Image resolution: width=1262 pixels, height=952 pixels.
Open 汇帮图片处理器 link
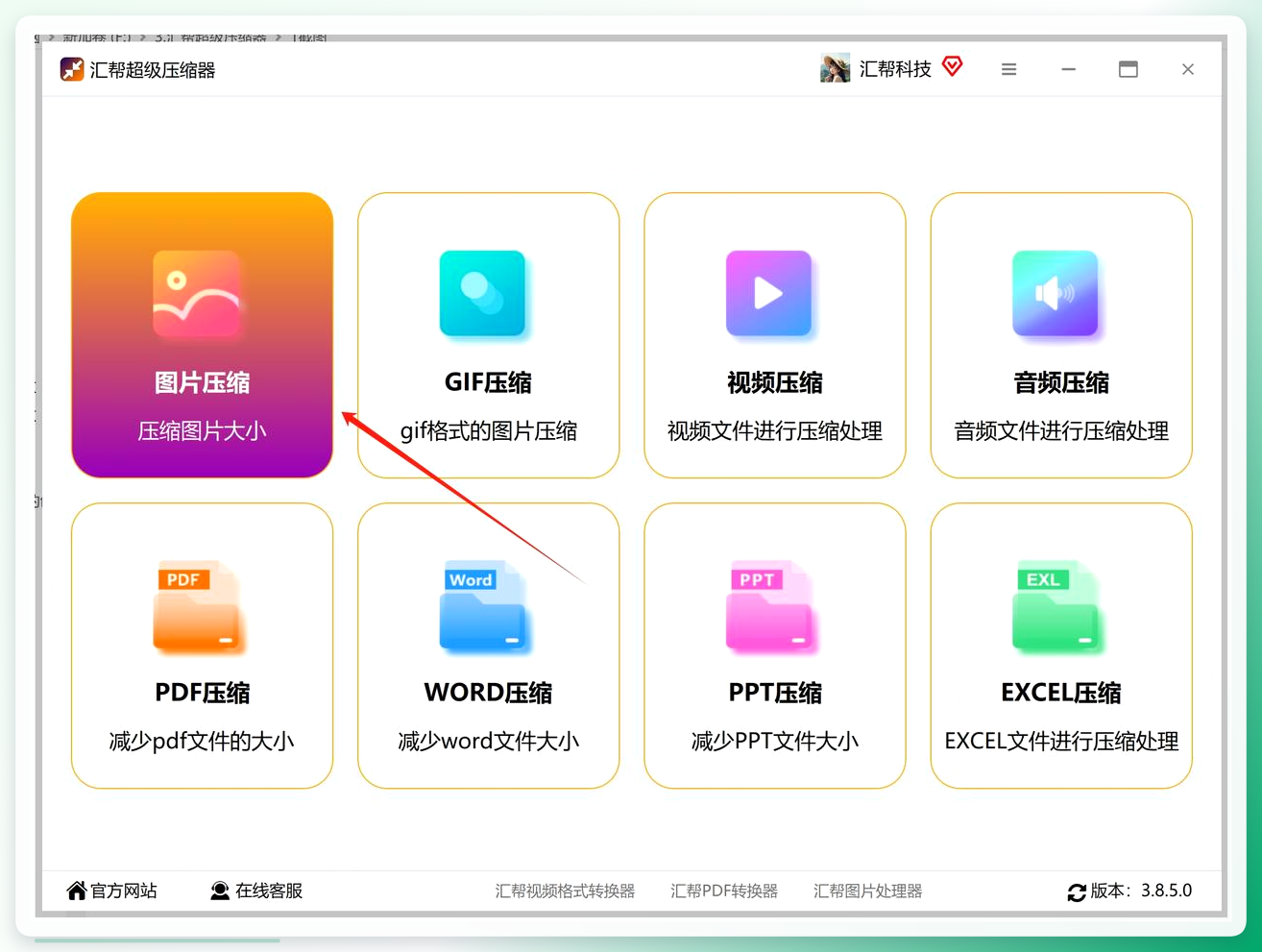(x=867, y=891)
